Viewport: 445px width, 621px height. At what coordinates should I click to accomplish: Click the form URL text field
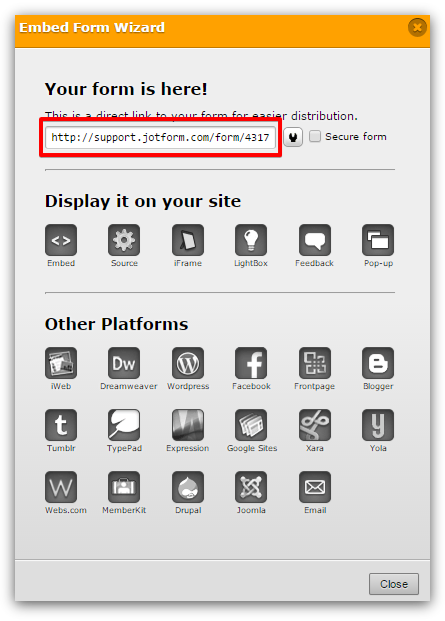(x=160, y=137)
